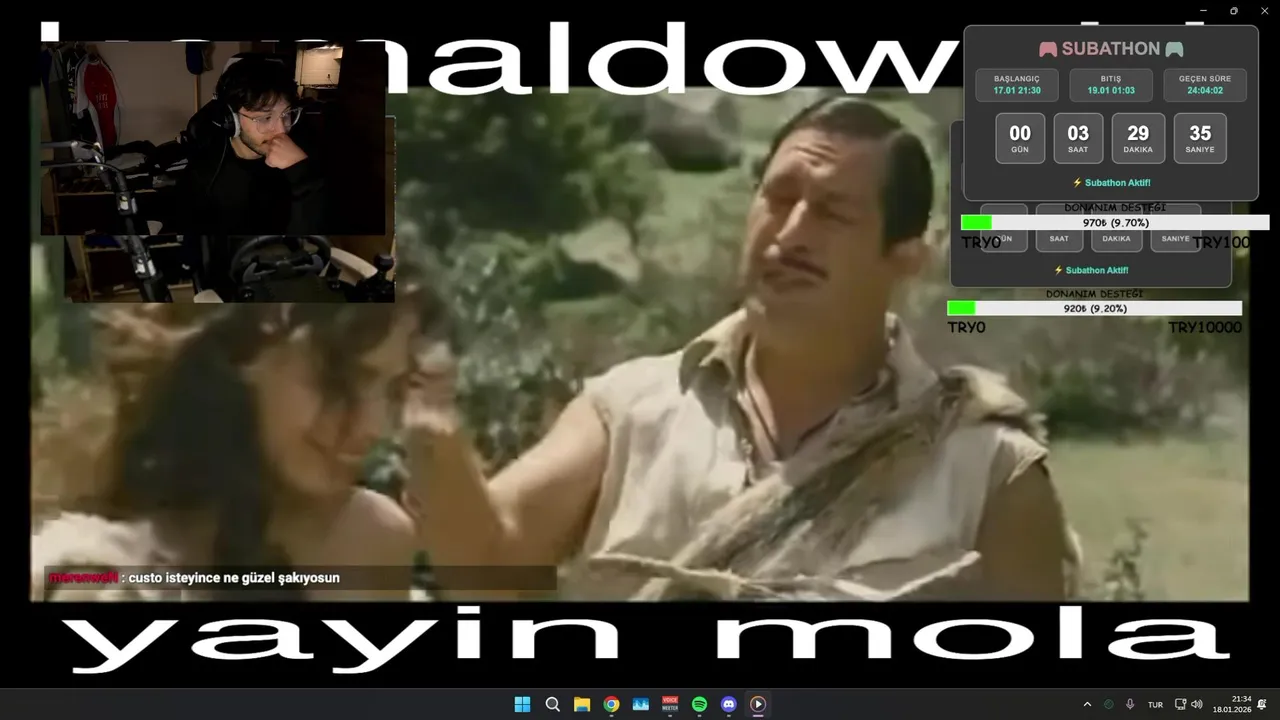This screenshot has height=720, width=1280.
Task: Click the lower DONANIM DESTEĞİ heading
Action: [x=1094, y=294]
